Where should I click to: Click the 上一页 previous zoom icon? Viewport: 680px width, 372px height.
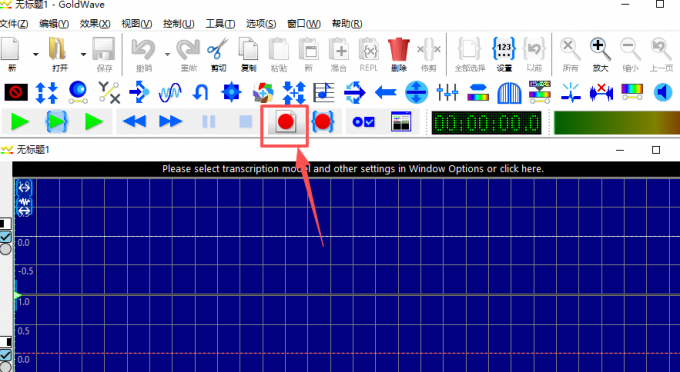[660, 49]
